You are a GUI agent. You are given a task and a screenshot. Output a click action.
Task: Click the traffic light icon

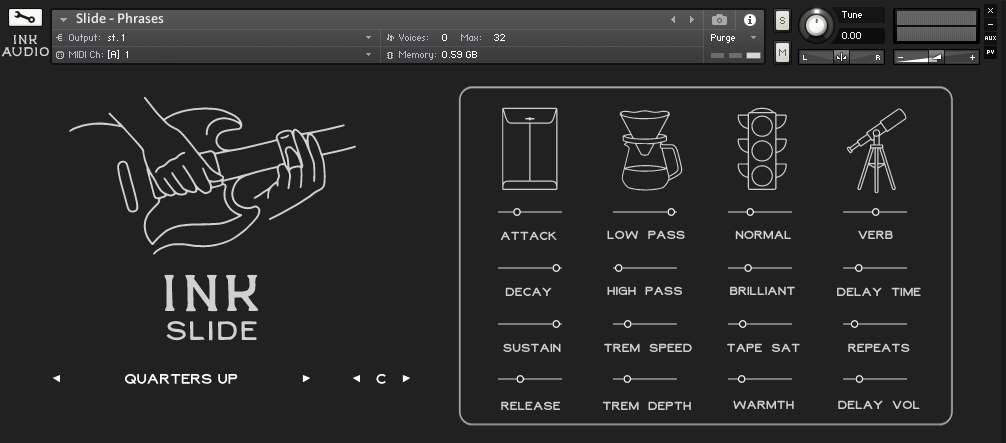click(x=762, y=149)
